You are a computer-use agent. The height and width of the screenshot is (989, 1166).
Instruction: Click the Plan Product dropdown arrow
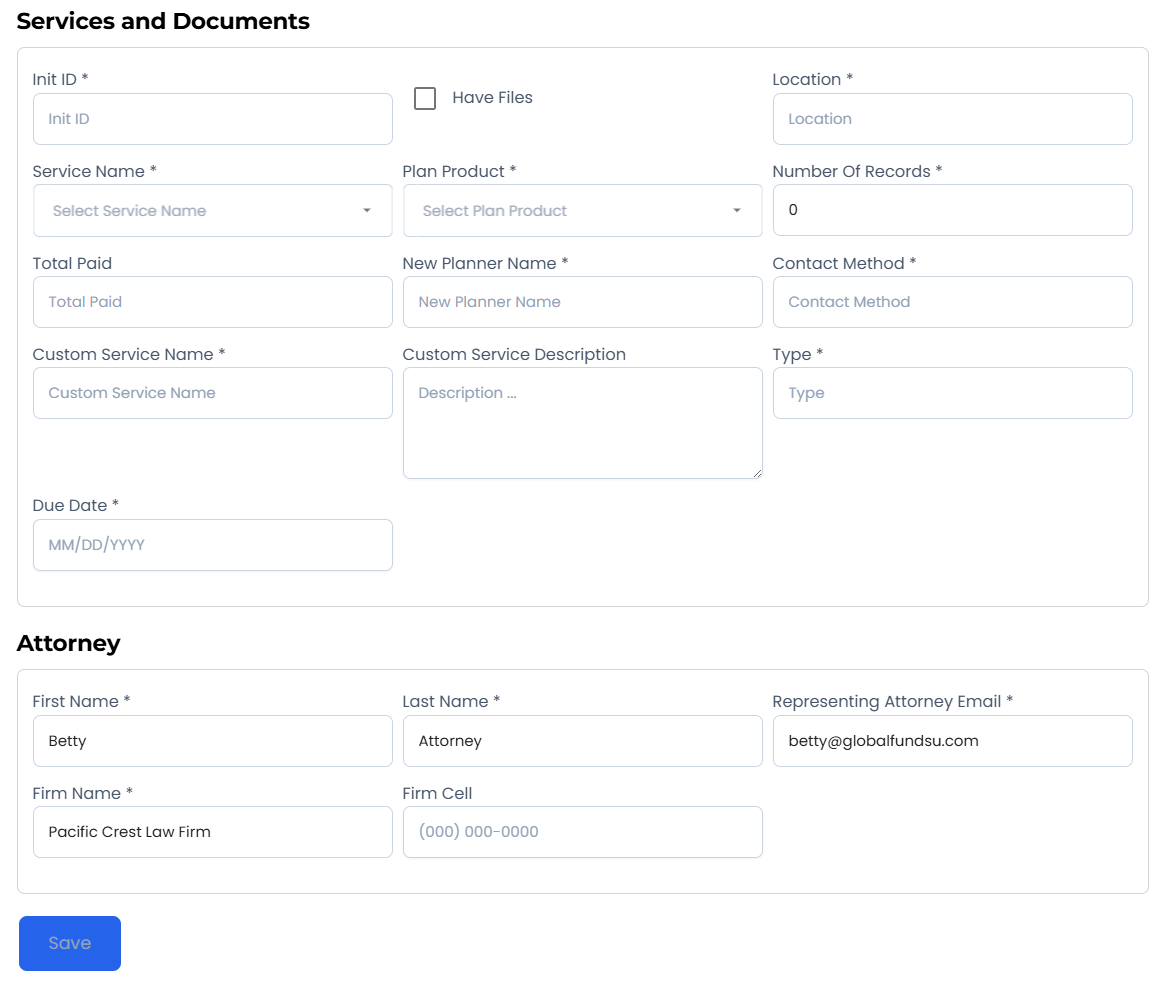click(x=737, y=211)
